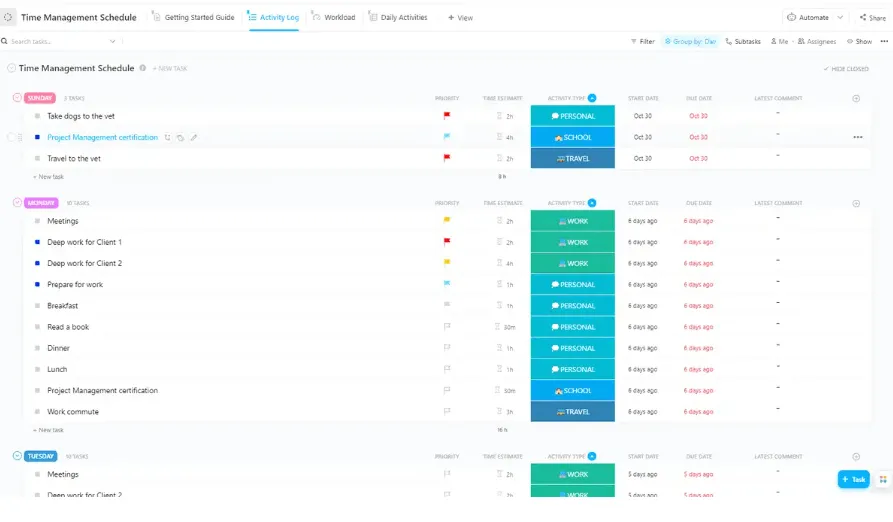Switch to Activity Log tab
The image size is (893, 522).
point(273,17)
